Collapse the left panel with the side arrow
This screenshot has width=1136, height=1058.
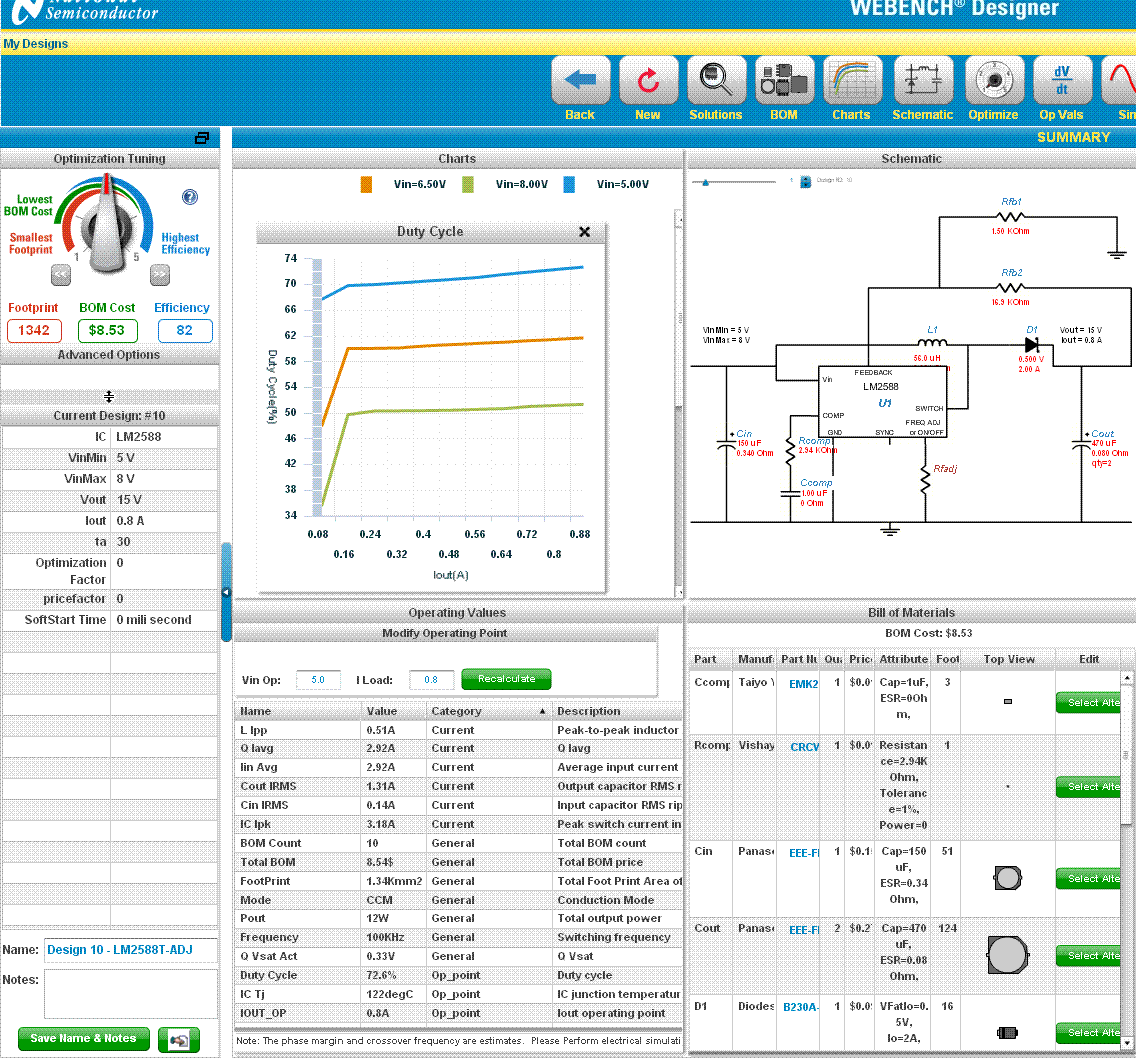pyautogui.click(x=226, y=593)
